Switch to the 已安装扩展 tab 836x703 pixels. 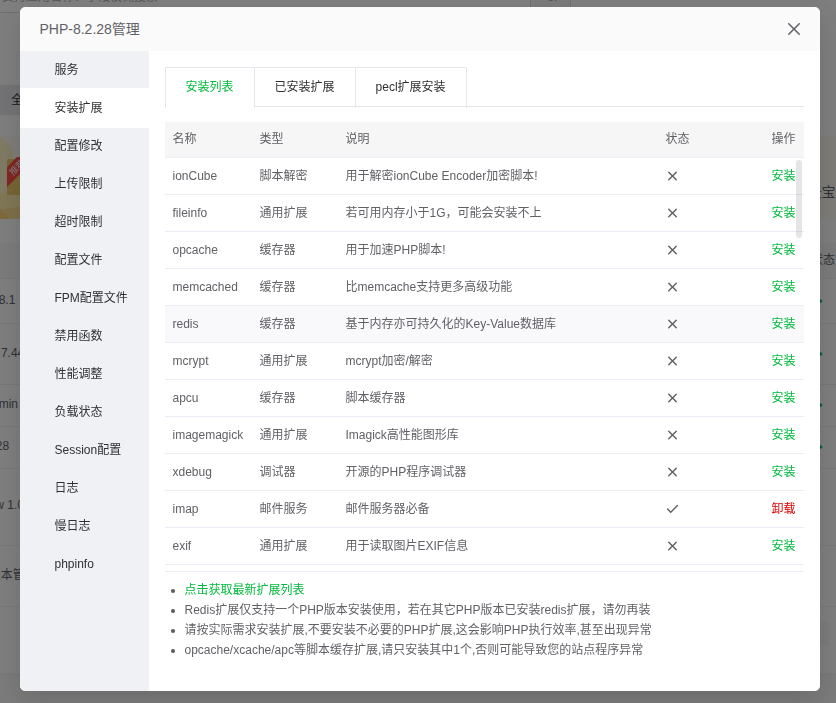pyautogui.click(x=304, y=87)
